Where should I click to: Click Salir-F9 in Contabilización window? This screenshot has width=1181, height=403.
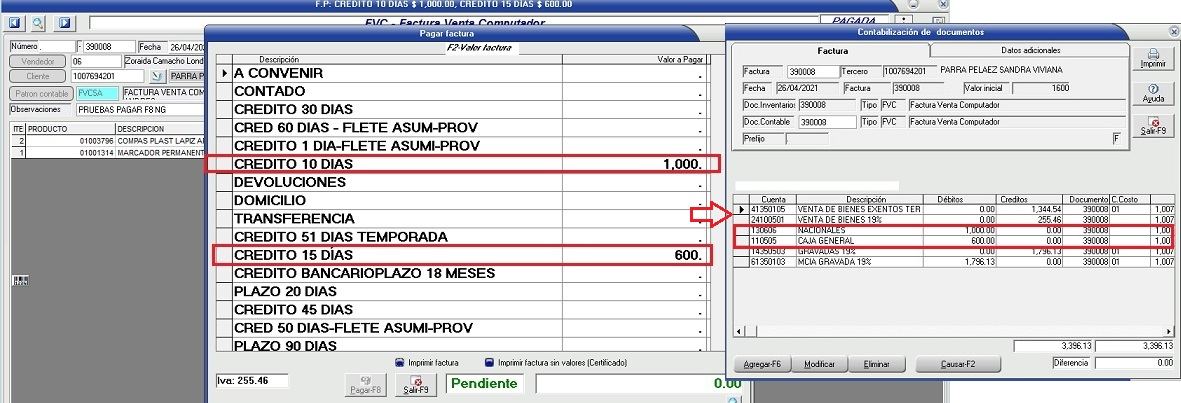(x=1152, y=126)
